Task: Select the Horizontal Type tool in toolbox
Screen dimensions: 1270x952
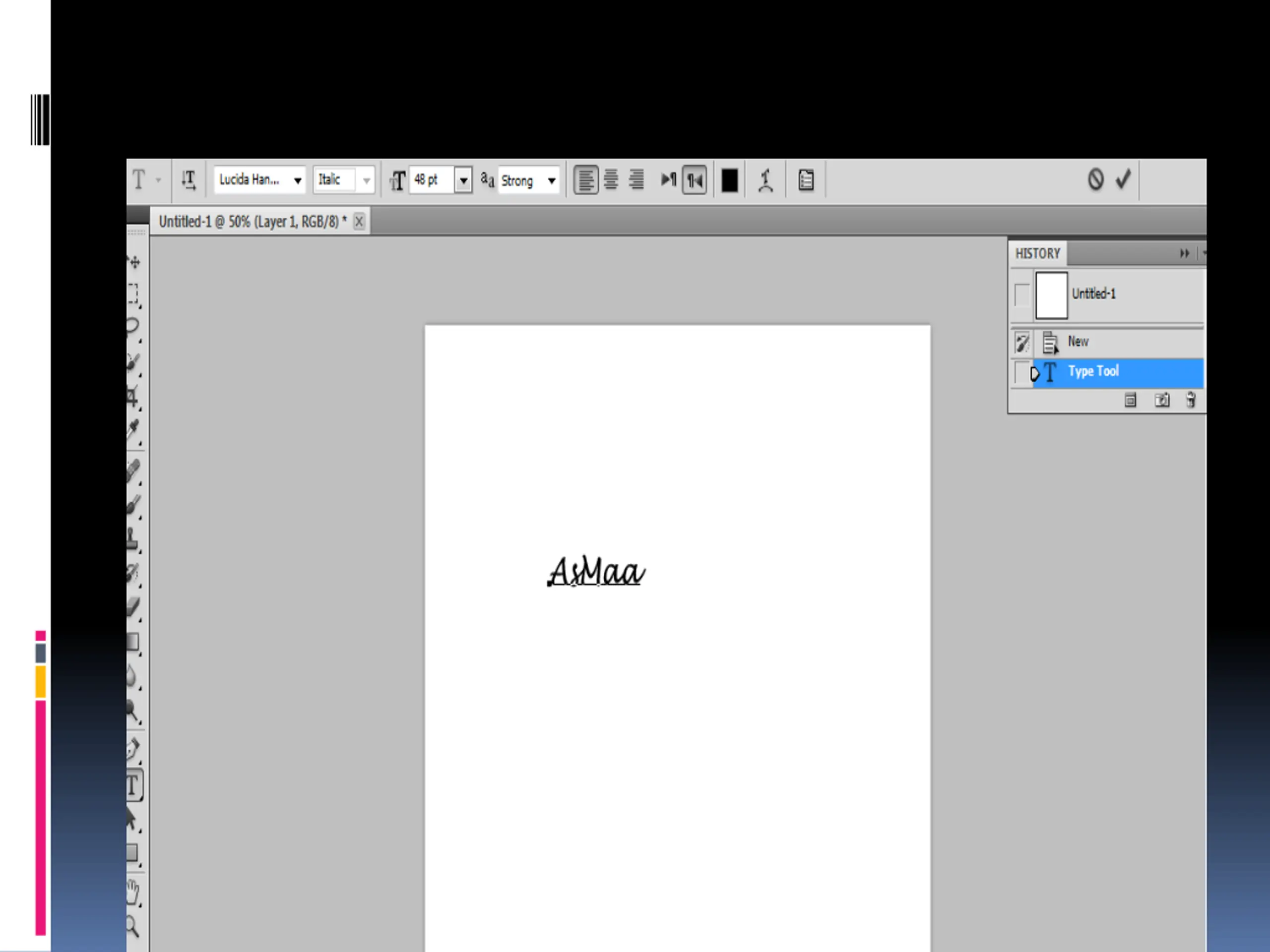Action: point(134,785)
